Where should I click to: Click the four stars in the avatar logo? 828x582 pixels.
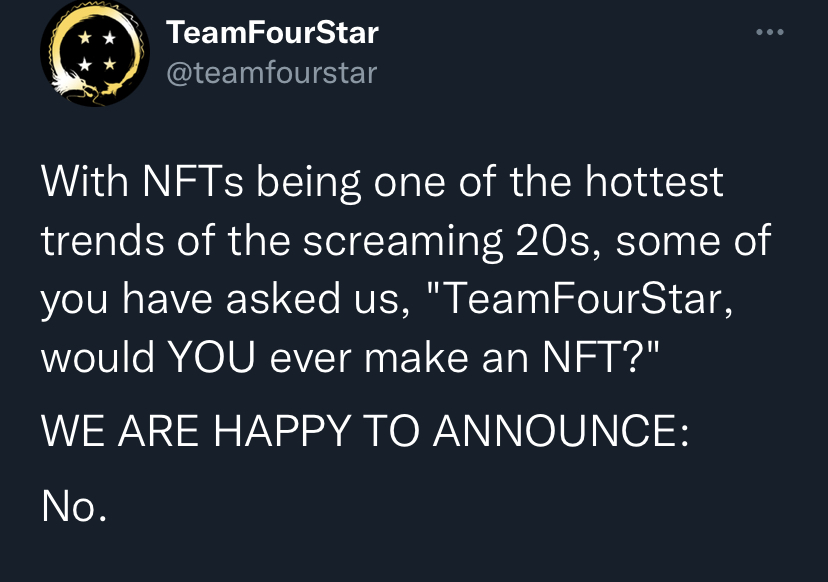[x=97, y=51]
